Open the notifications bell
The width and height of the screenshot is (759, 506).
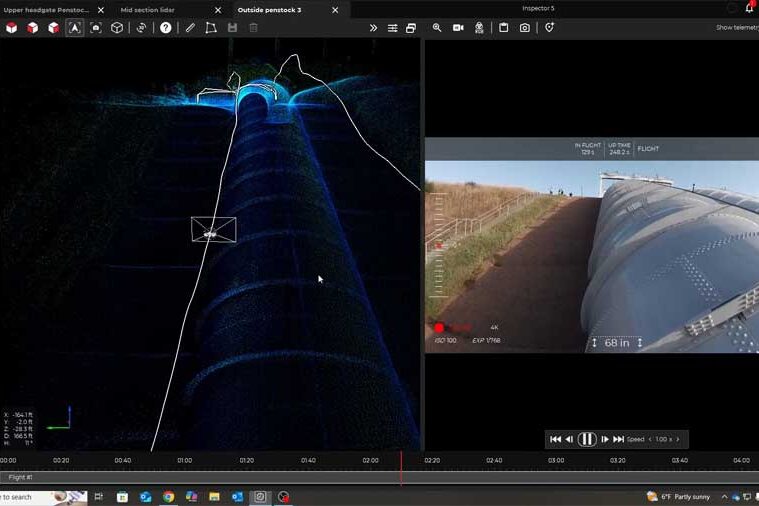[x=750, y=7]
